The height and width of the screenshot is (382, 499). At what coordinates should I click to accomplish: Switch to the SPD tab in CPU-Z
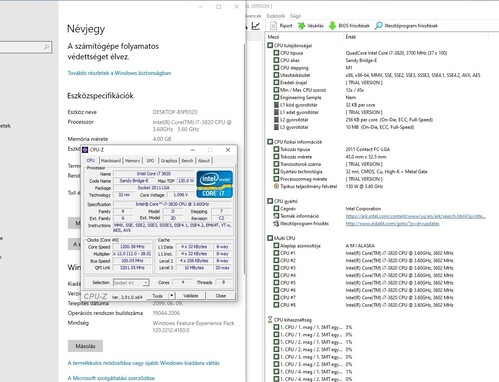(x=150, y=161)
